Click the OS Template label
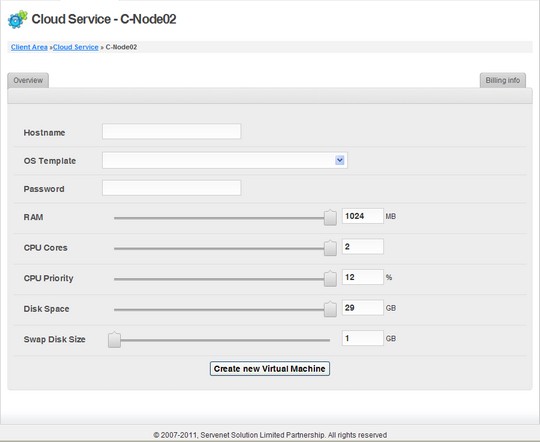Image resolution: width=540 pixels, height=442 pixels. tap(50, 161)
